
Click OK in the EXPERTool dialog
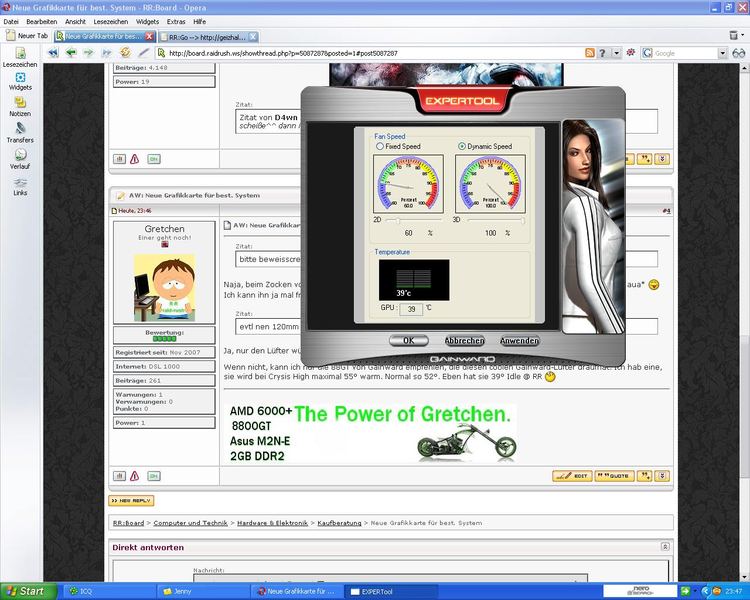point(408,340)
